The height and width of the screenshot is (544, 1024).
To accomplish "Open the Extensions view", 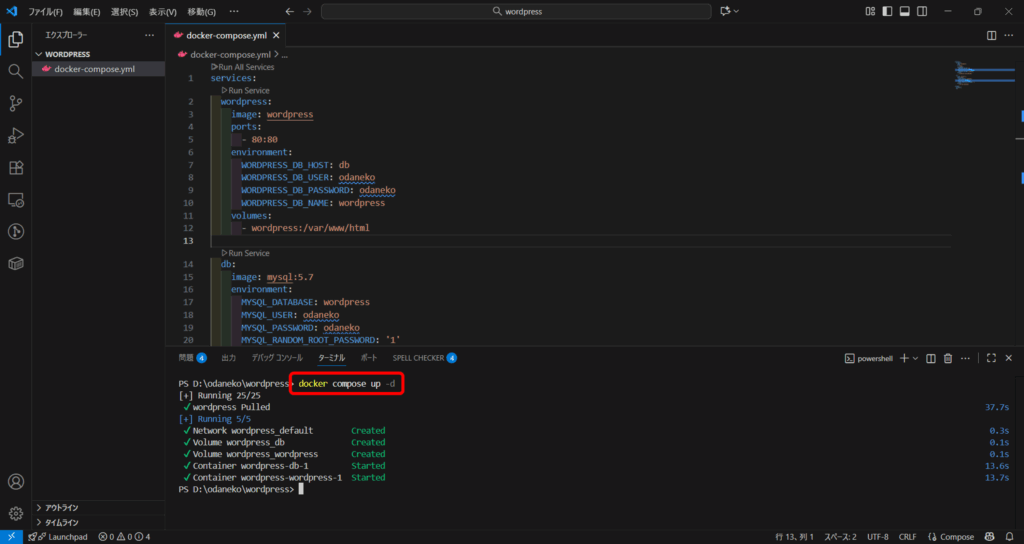I will pyautogui.click(x=15, y=168).
